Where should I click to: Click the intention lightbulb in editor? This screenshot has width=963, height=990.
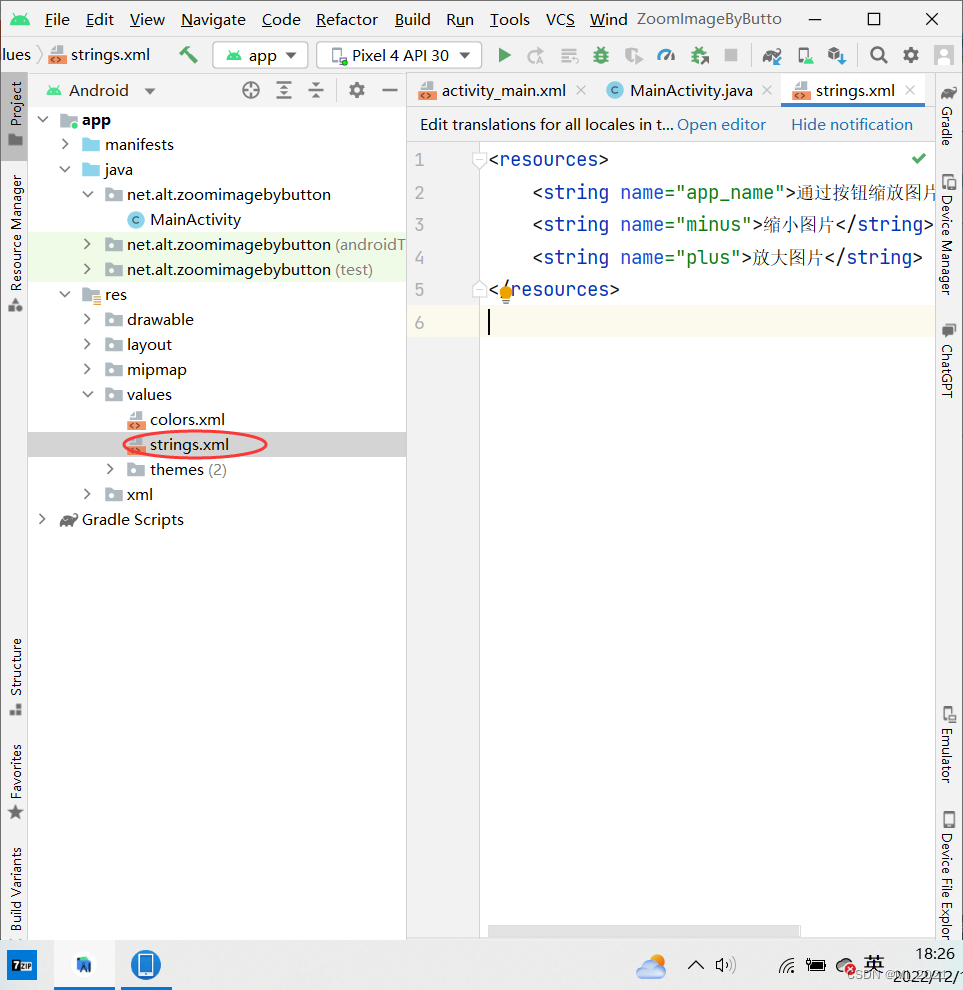click(x=506, y=292)
